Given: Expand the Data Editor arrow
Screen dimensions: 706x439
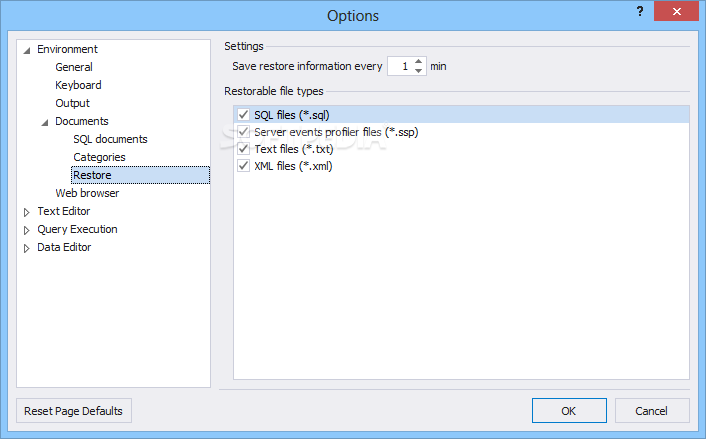Looking at the screenshot, I should [27, 248].
